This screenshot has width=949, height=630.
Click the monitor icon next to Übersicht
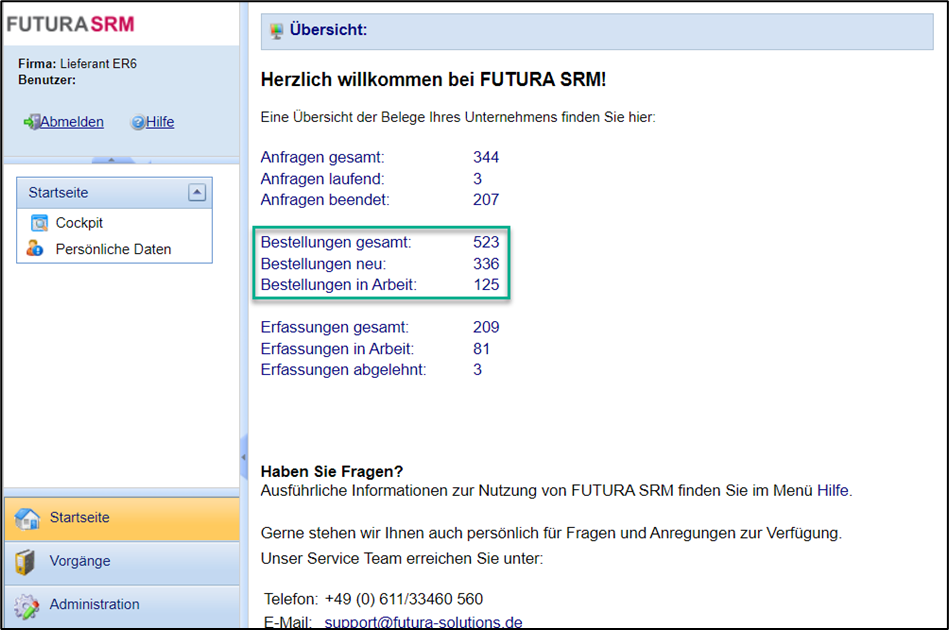[277, 30]
